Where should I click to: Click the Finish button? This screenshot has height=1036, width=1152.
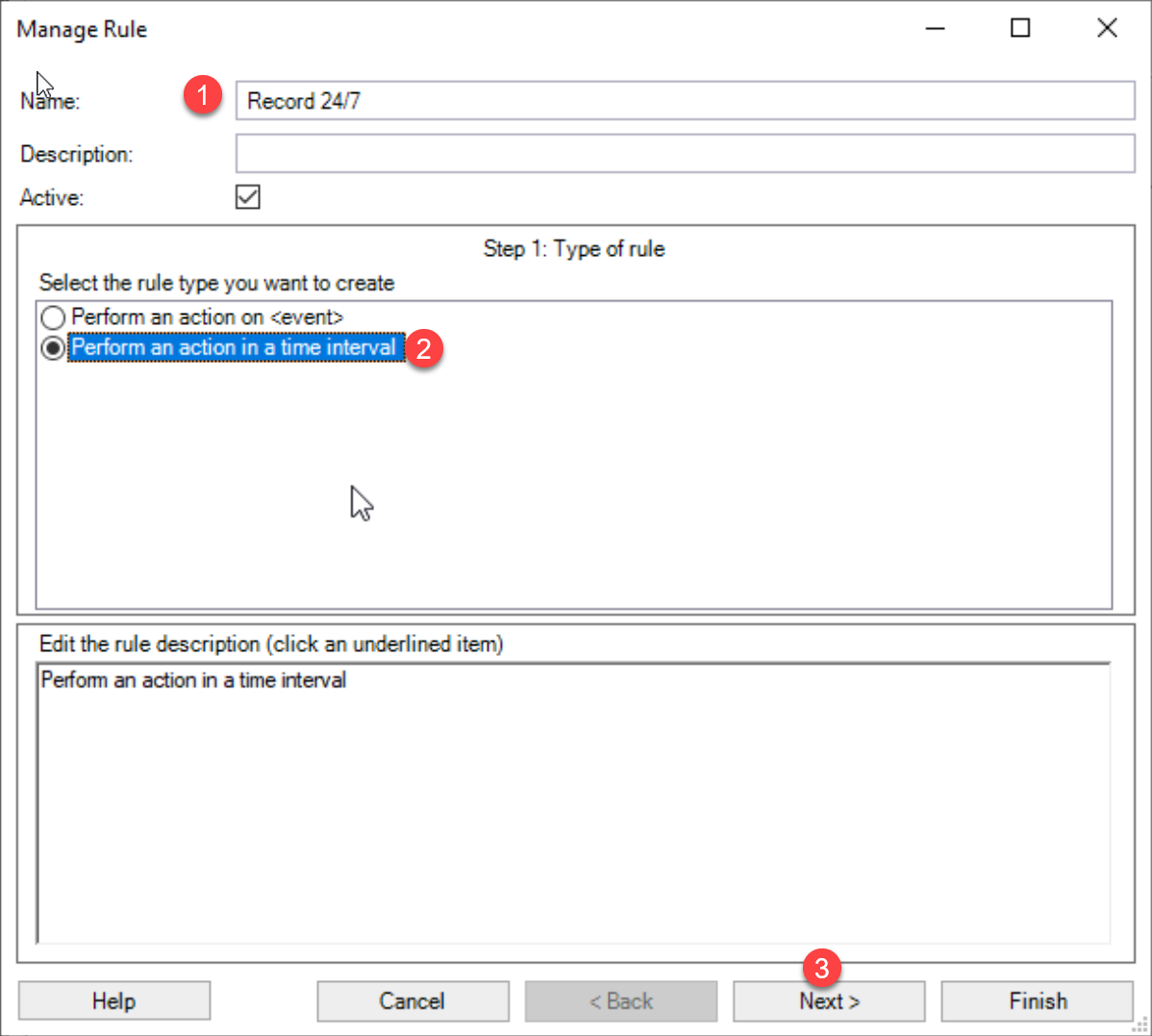[1037, 1001]
